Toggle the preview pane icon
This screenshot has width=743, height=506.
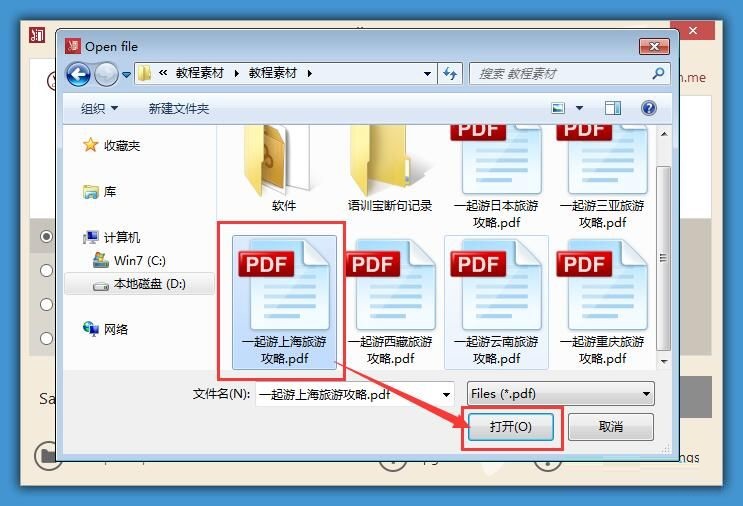[613, 108]
